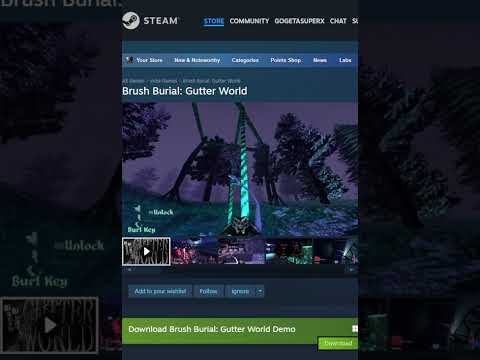The width and height of the screenshot is (480, 360).
Task: Open the Categories dropdown menu
Action: click(245, 60)
